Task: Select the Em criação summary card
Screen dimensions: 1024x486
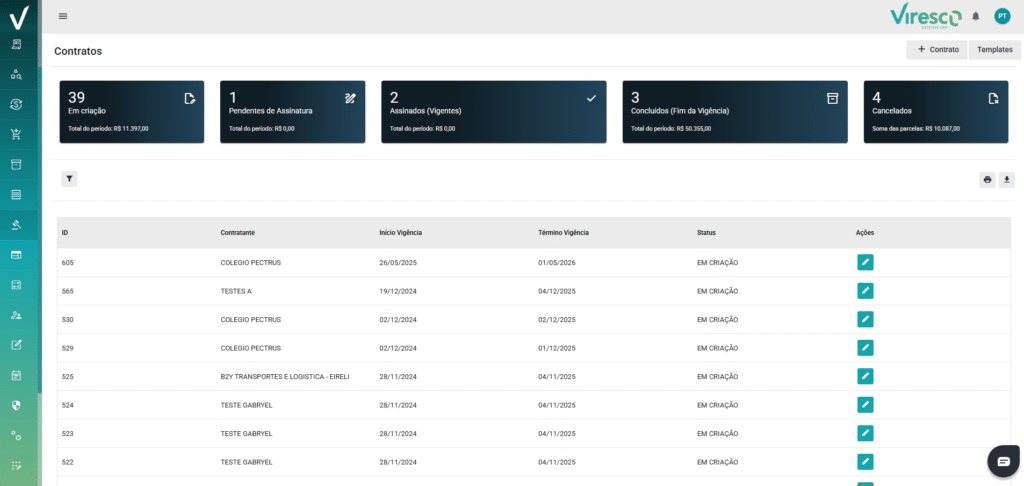Action: pyautogui.click(x=131, y=112)
